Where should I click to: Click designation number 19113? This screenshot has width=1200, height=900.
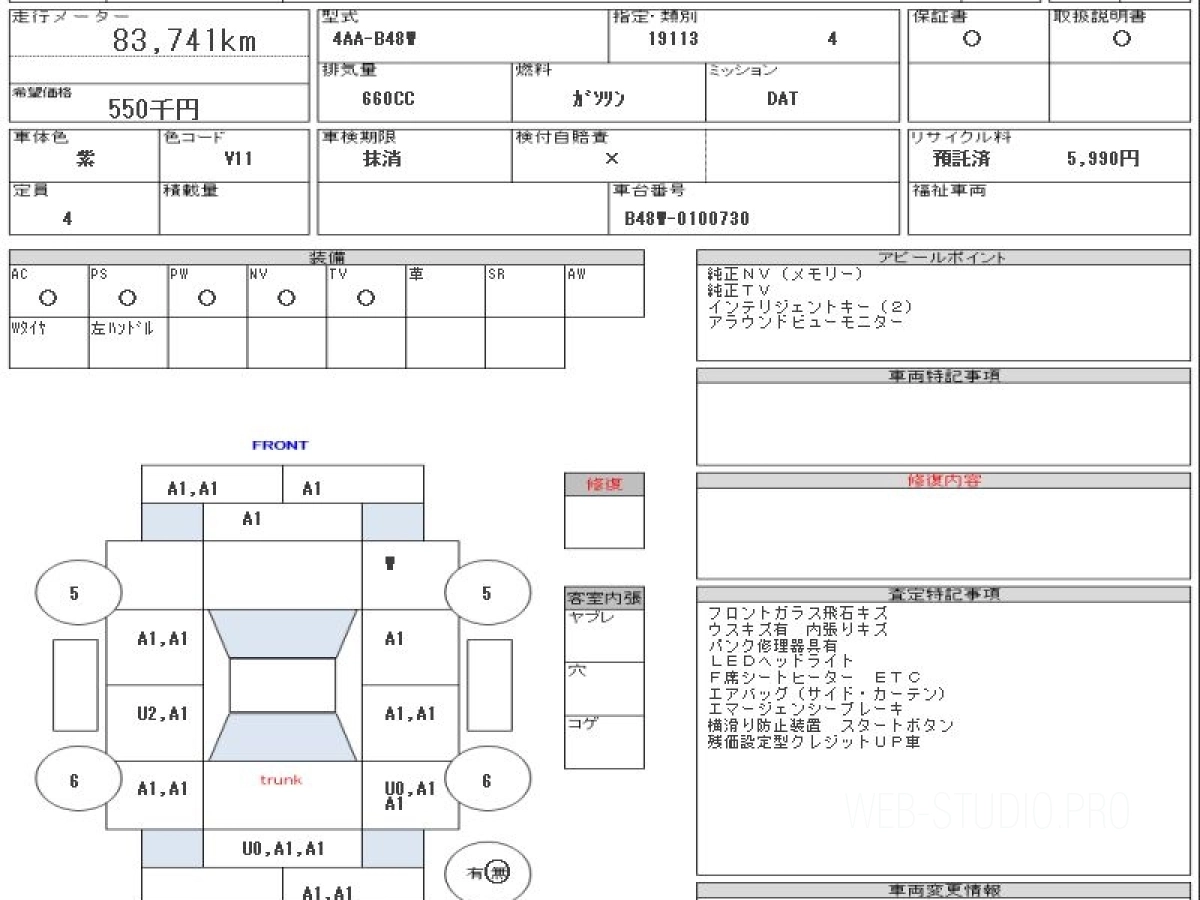coord(673,39)
